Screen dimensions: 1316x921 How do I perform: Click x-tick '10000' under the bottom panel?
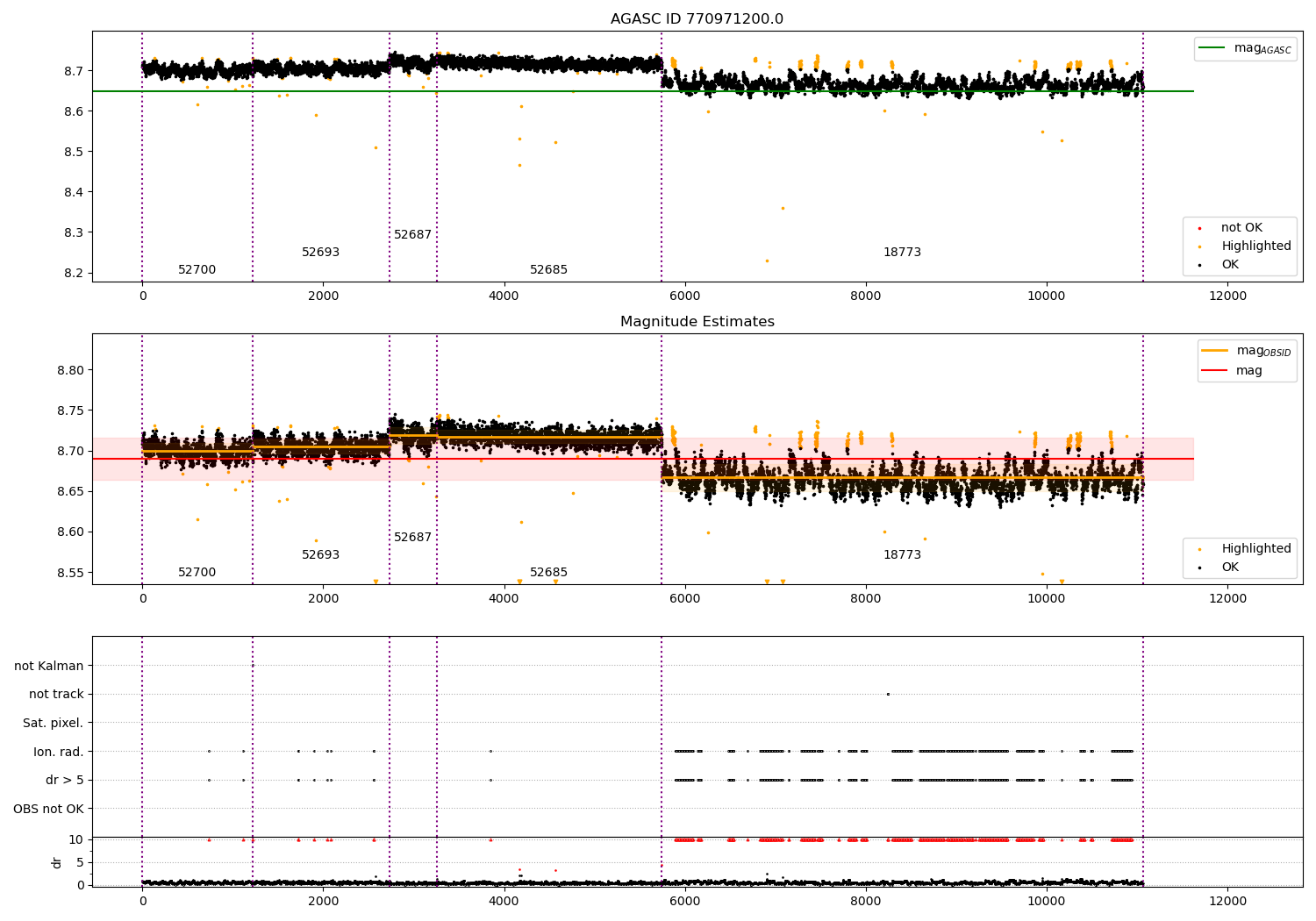(x=1046, y=901)
